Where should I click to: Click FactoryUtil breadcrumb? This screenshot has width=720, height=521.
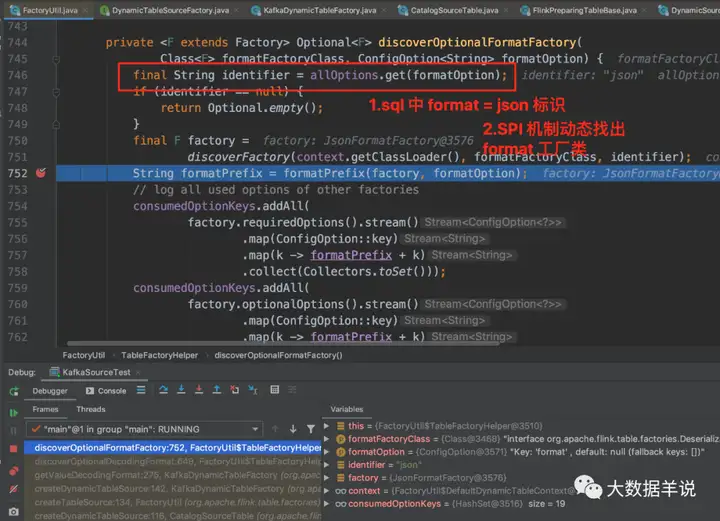coord(84,355)
